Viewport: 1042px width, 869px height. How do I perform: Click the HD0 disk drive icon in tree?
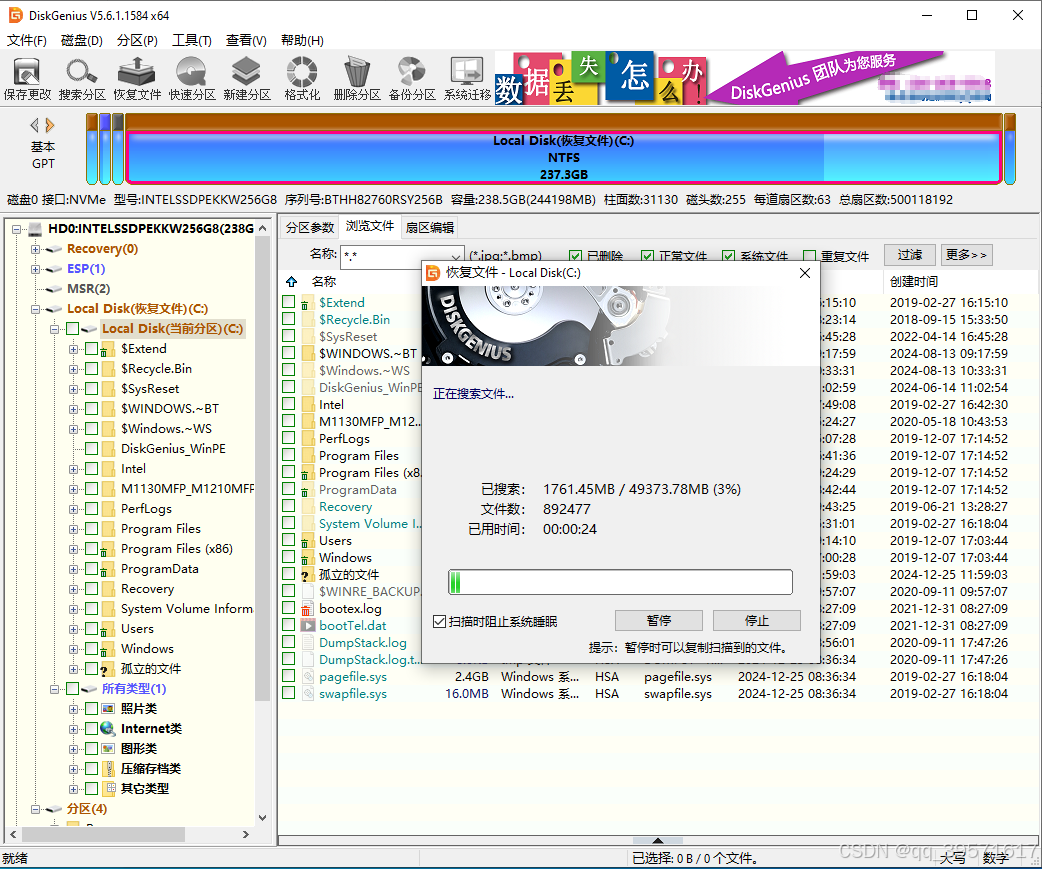point(35,229)
